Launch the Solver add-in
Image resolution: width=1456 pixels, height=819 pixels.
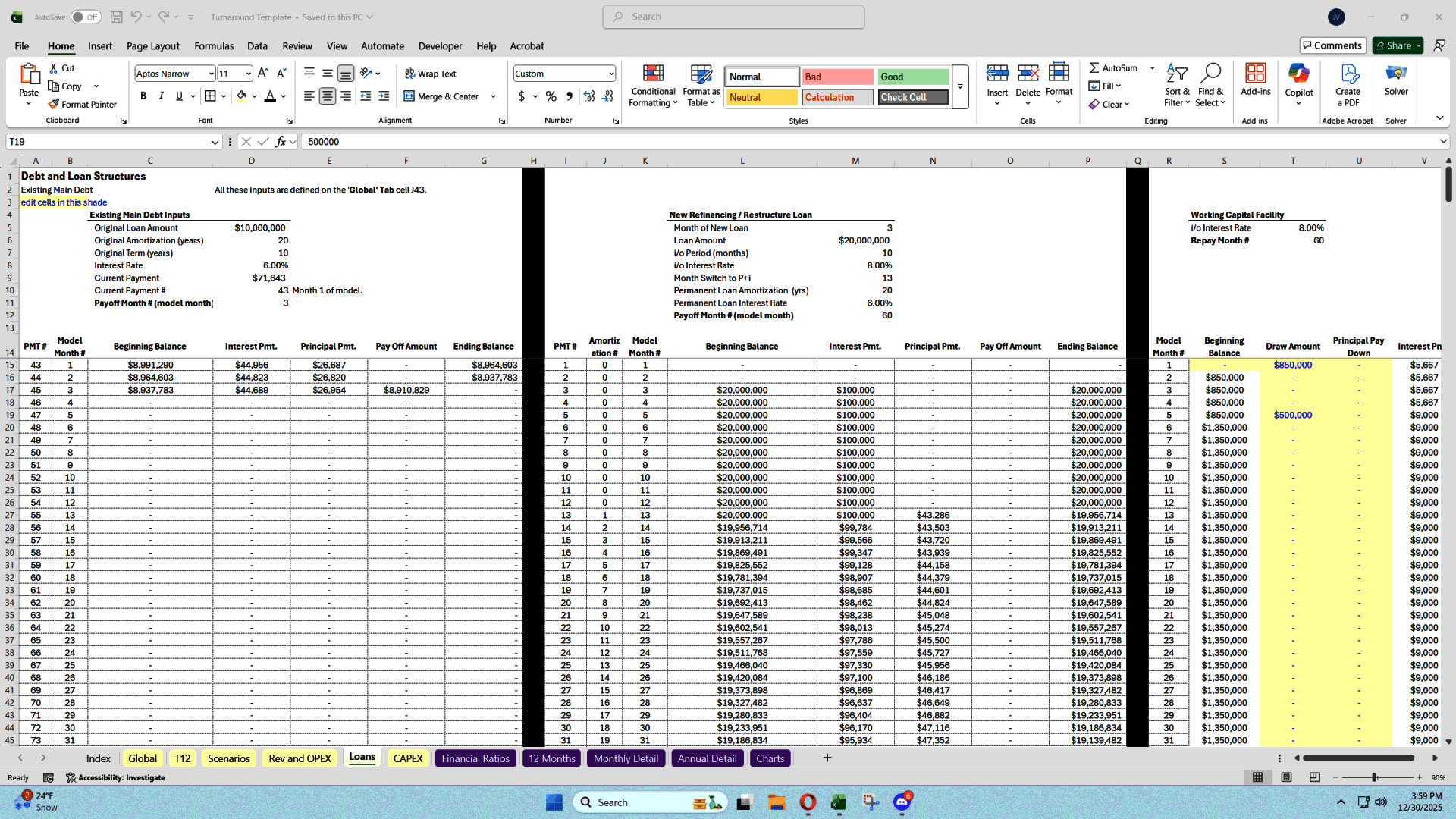pos(1396,83)
